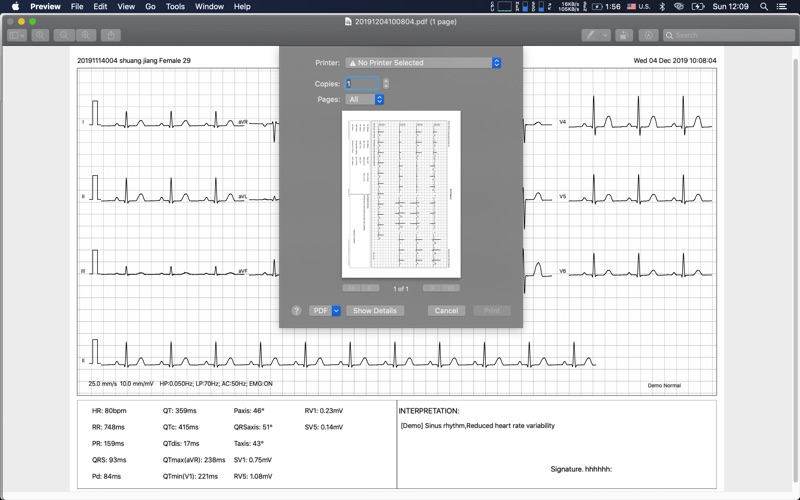This screenshot has width=800, height=500.
Task: Click the share icon in the toolbar
Action: (110, 35)
